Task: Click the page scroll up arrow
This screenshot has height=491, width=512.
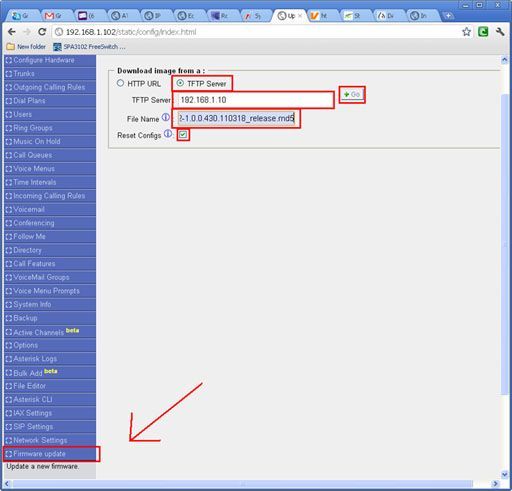Action: (x=504, y=60)
